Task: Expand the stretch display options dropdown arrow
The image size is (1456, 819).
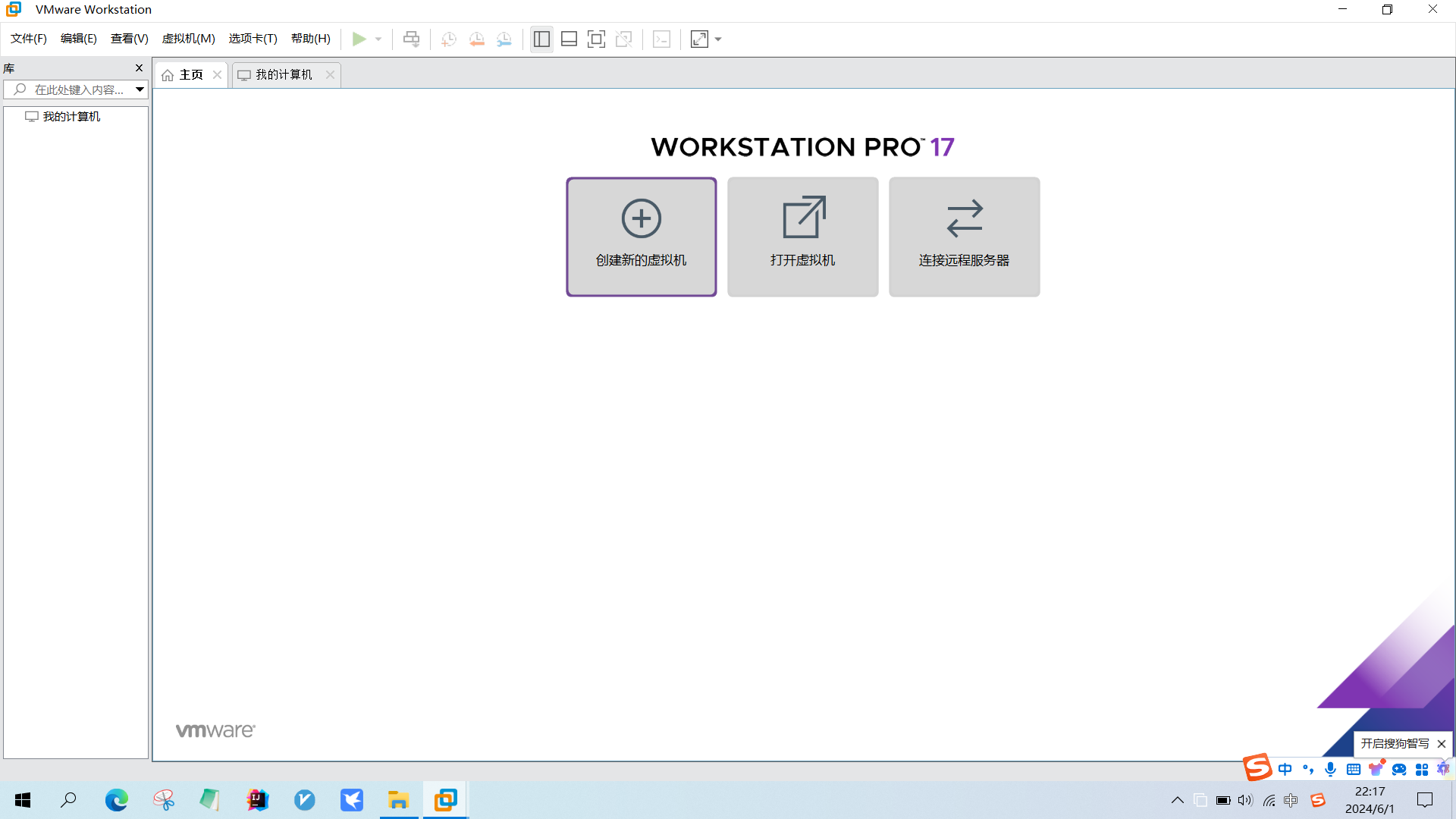Action: pyautogui.click(x=718, y=39)
